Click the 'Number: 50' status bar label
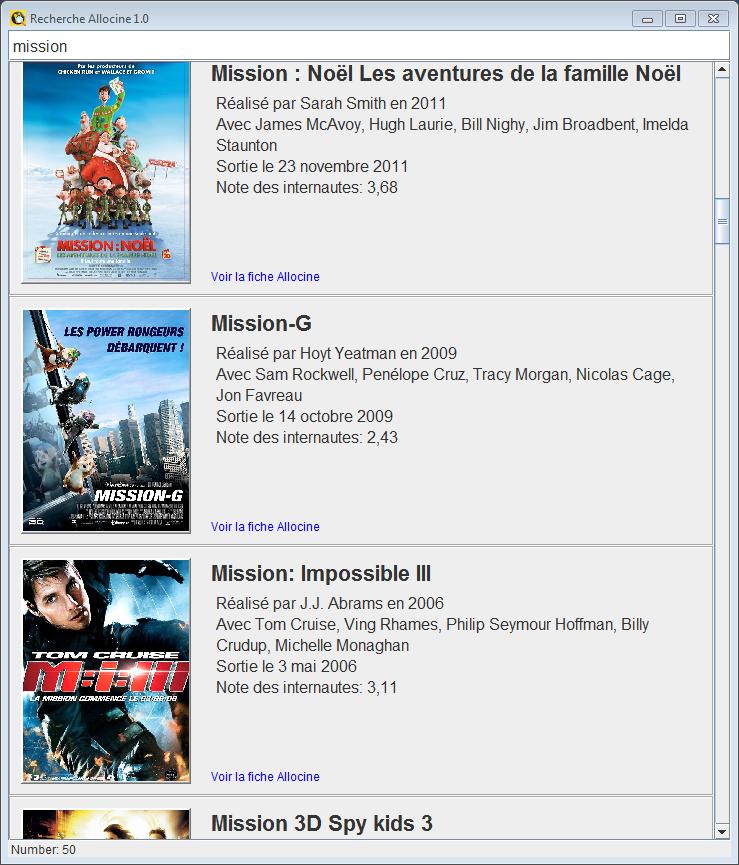Screen dimensions: 739x865 point(44,850)
